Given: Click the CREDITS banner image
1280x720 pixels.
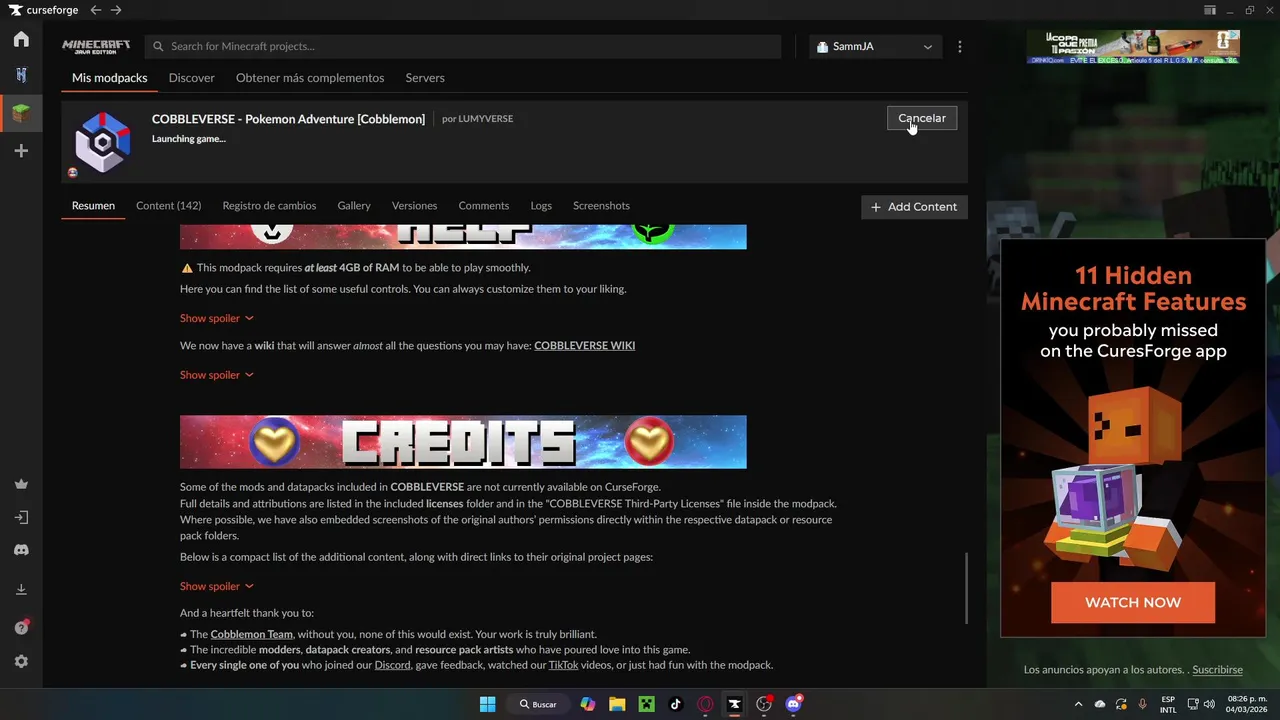Looking at the screenshot, I should click(463, 442).
